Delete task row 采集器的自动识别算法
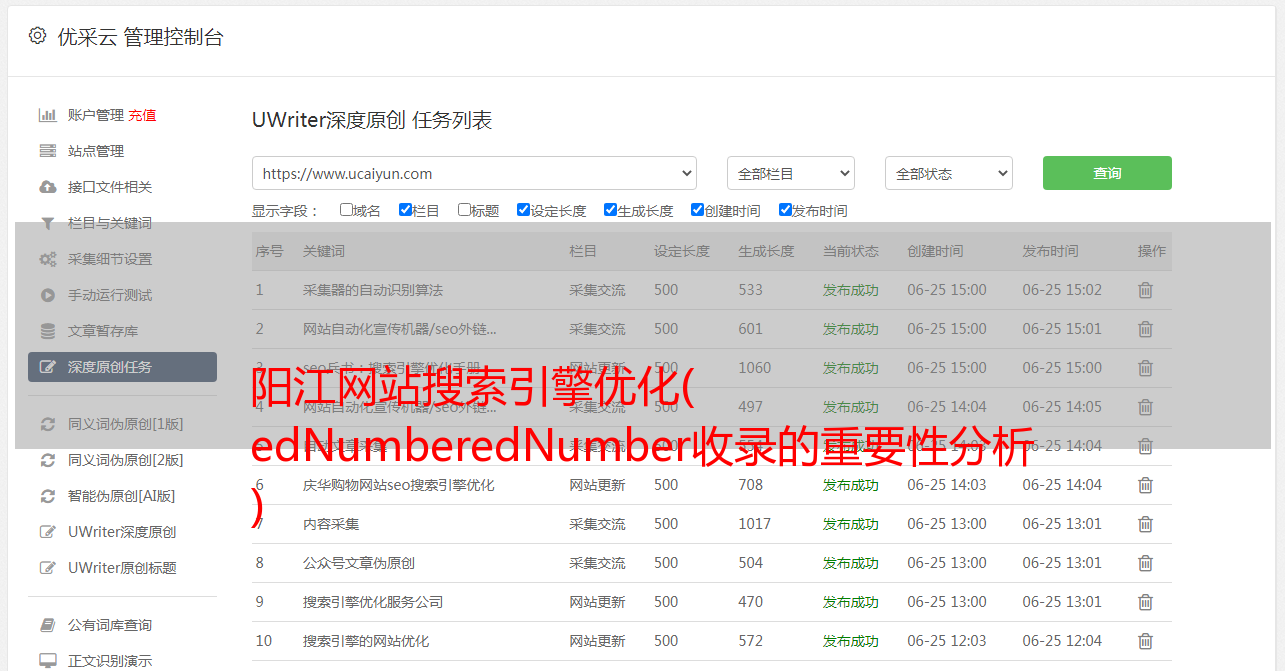This screenshot has height=671, width=1285. pyautogui.click(x=1145, y=290)
